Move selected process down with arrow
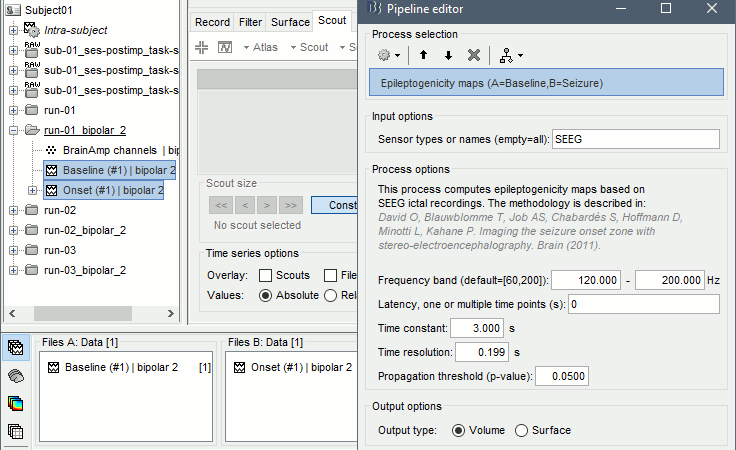The image size is (736, 450). click(448, 54)
